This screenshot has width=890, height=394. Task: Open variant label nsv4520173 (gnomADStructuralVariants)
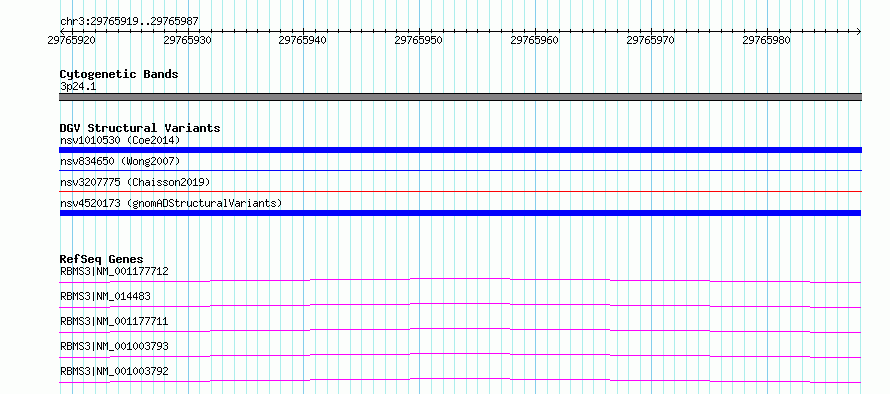coord(171,203)
